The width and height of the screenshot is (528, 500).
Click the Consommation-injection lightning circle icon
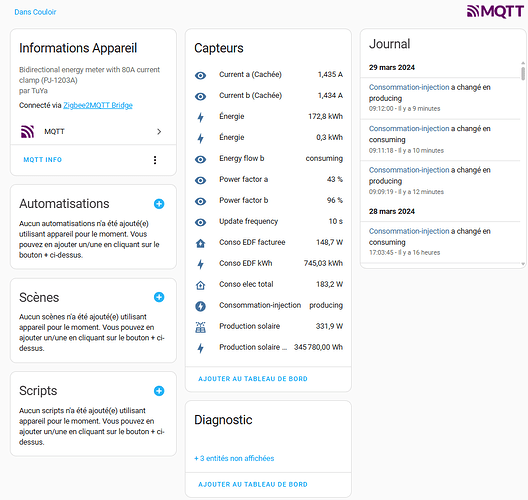(200, 306)
